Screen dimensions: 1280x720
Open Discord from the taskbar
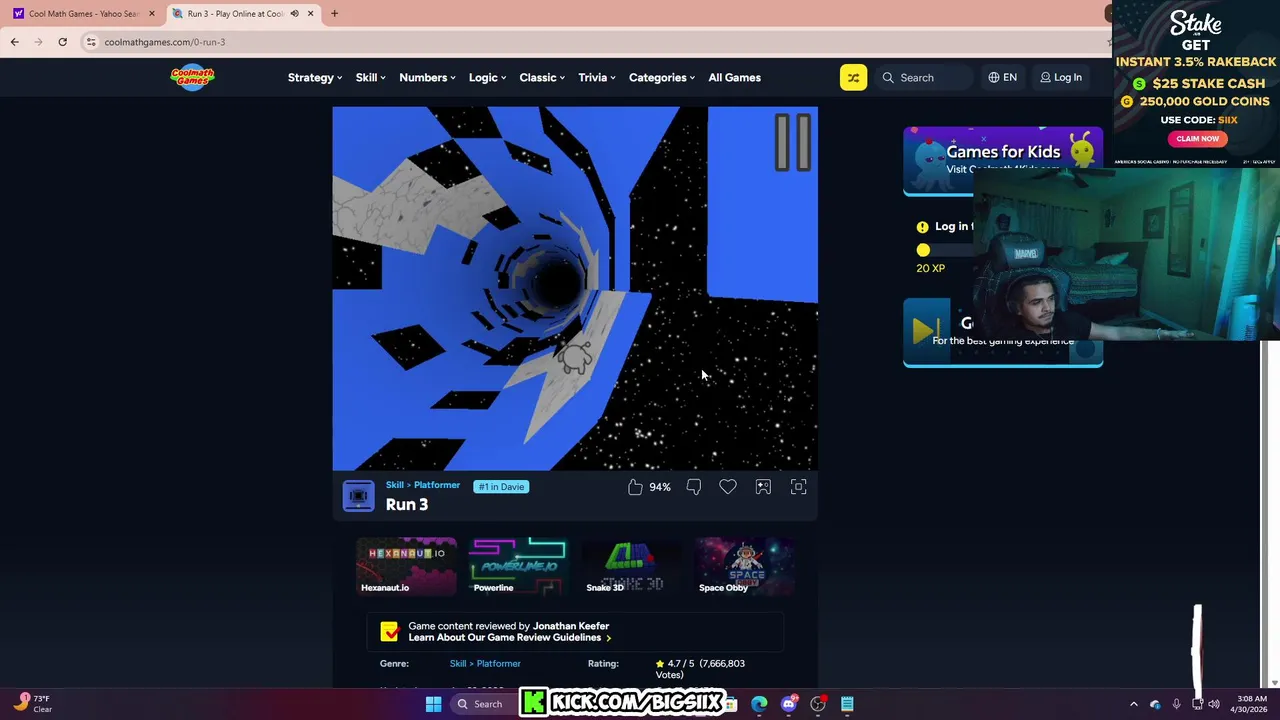pos(789,704)
